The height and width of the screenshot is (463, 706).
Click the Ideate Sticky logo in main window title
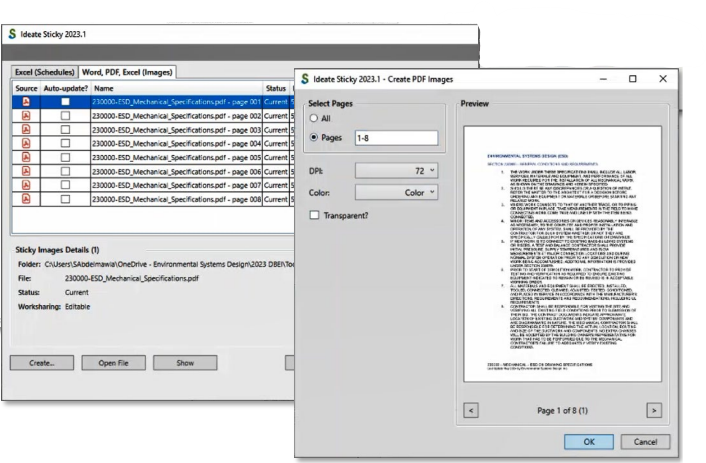pos(11,33)
